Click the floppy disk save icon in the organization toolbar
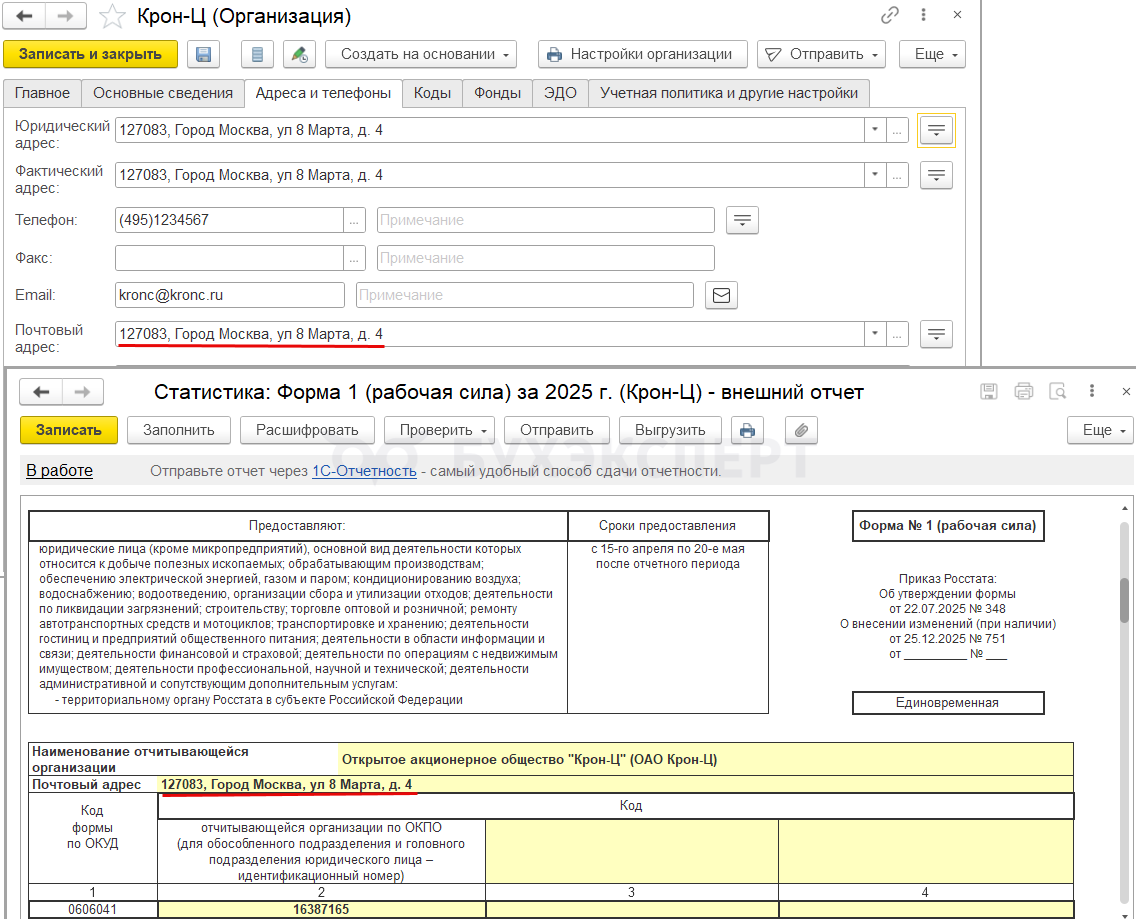 click(204, 54)
